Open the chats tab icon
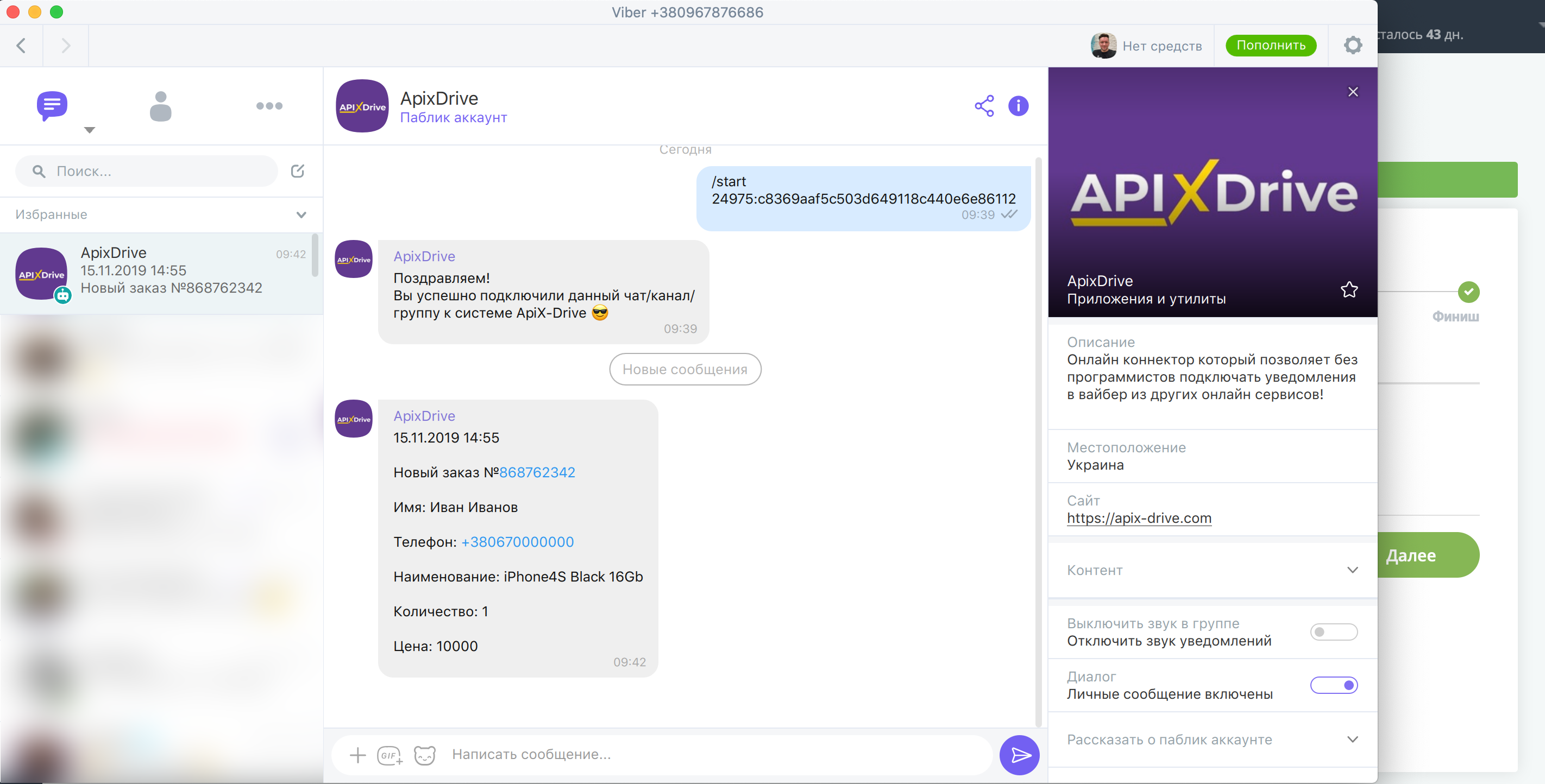This screenshot has height=784, width=1545. (52, 105)
